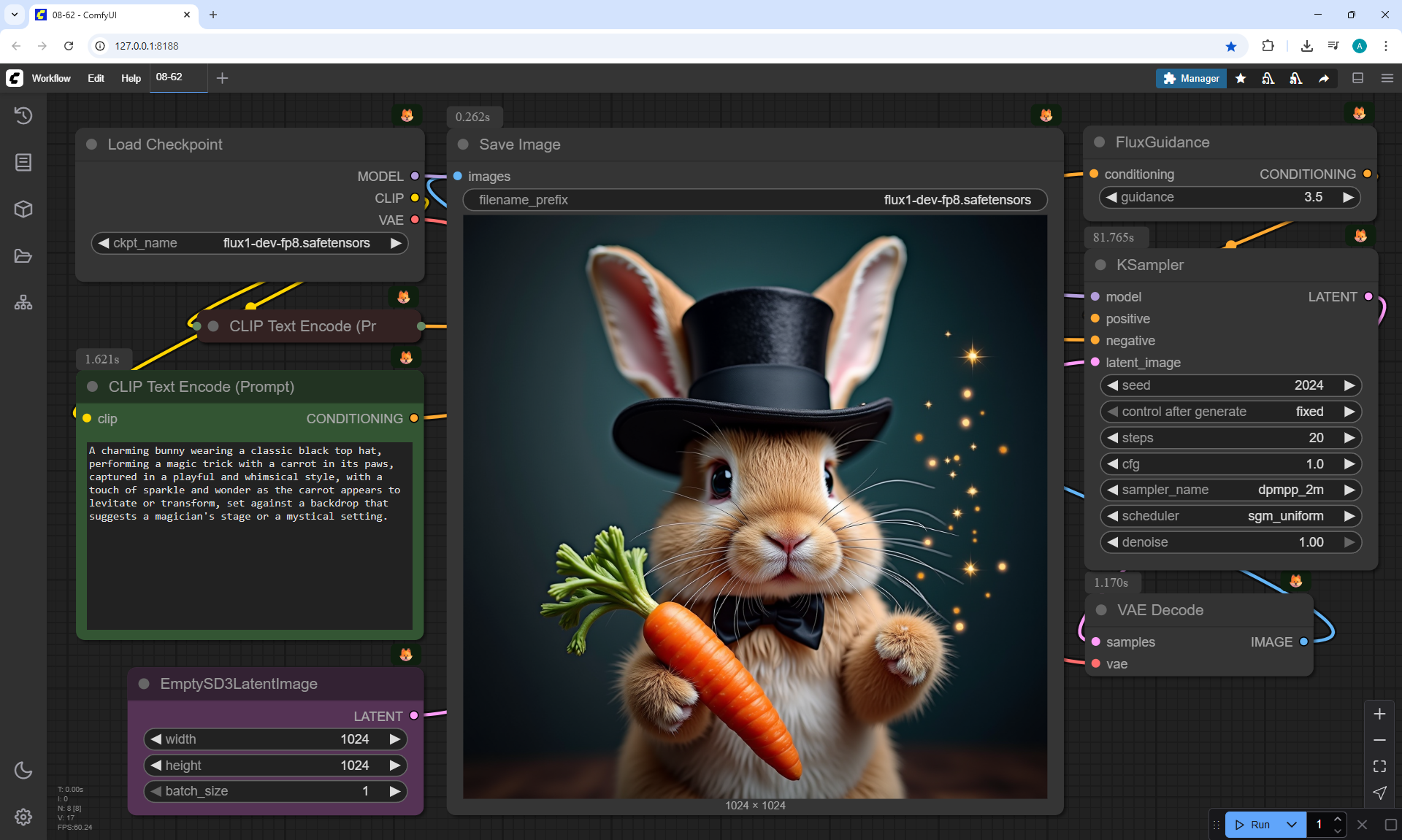The image size is (1402, 840).
Task: Open the templates tree sidebar icon
Action: tap(23, 302)
